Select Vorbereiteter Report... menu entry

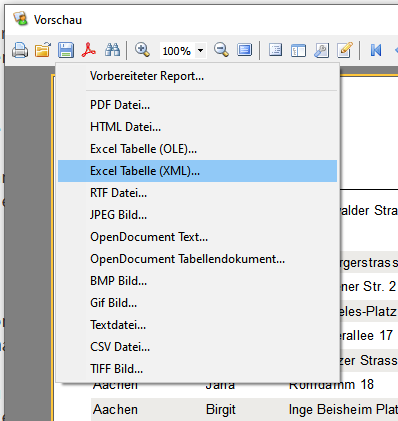[x=197, y=76]
